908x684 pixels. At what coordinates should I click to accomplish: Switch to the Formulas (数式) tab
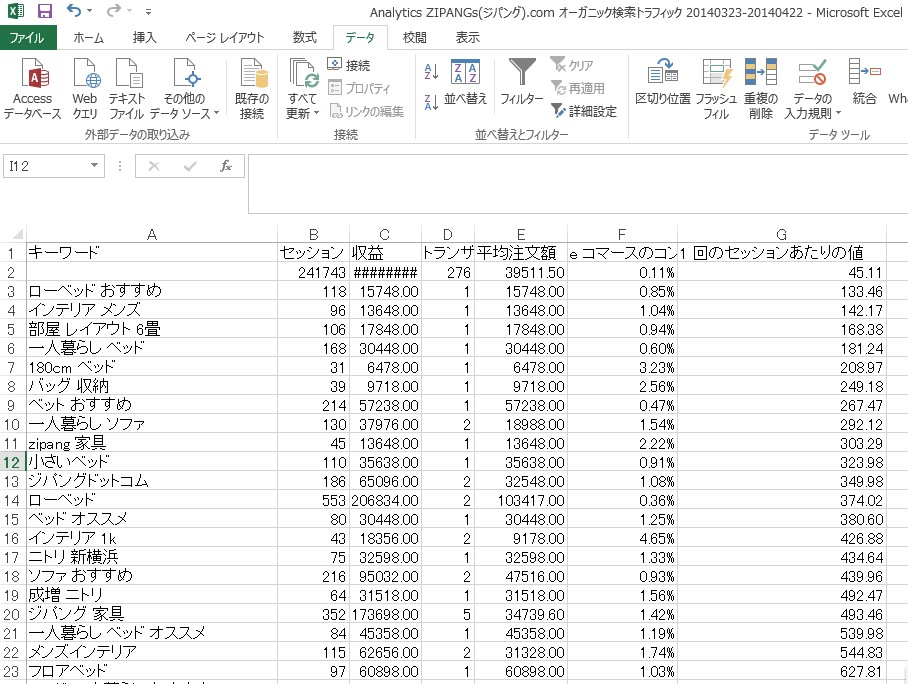(x=304, y=38)
